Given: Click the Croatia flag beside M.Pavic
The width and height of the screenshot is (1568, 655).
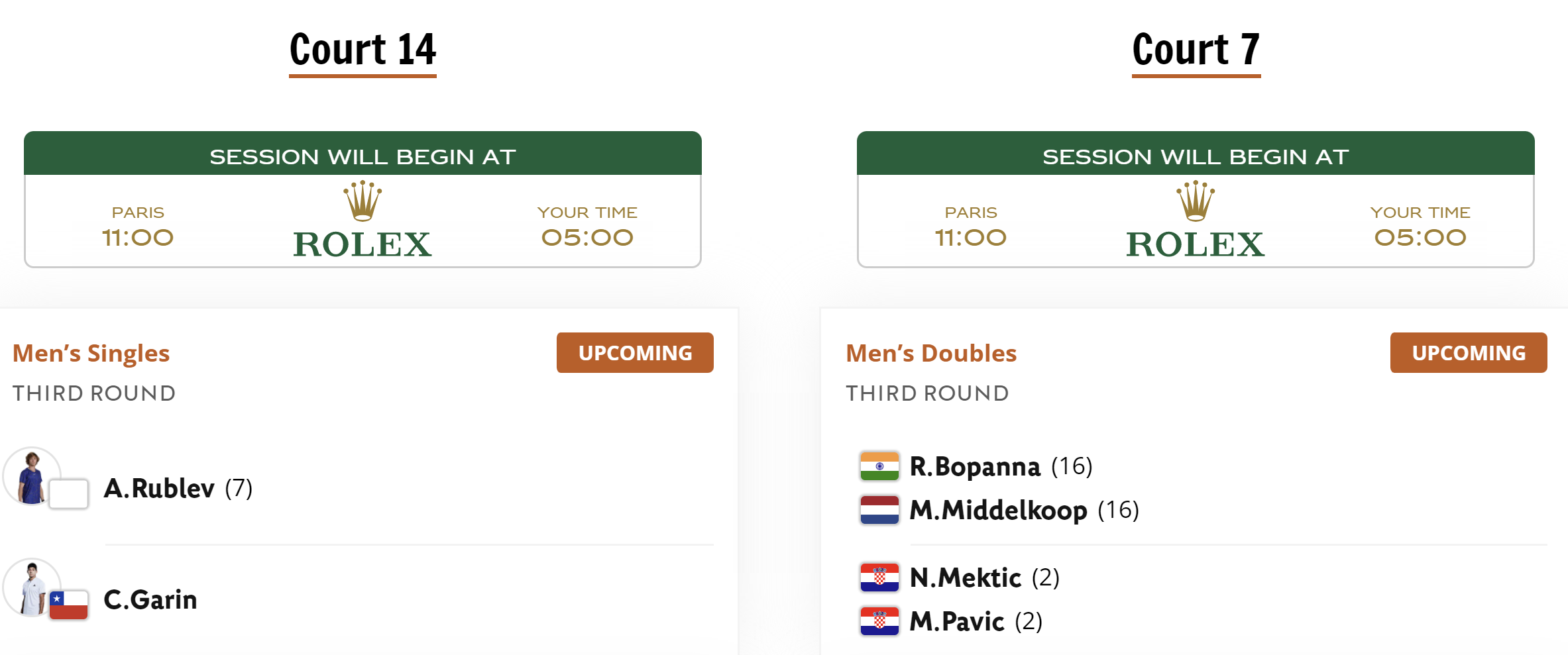Looking at the screenshot, I should click(879, 621).
